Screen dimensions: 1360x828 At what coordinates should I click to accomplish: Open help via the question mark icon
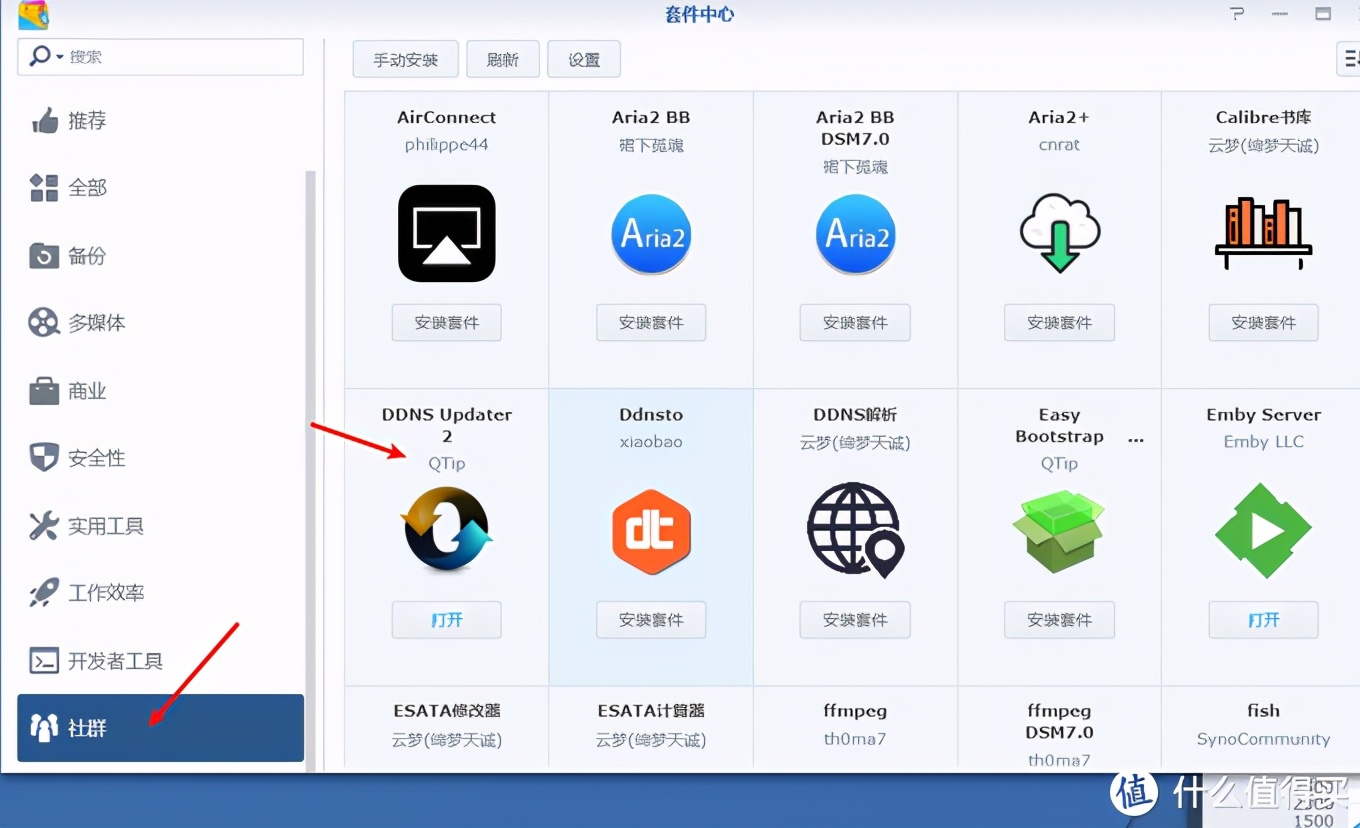pyautogui.click(x=1236, y=14)
